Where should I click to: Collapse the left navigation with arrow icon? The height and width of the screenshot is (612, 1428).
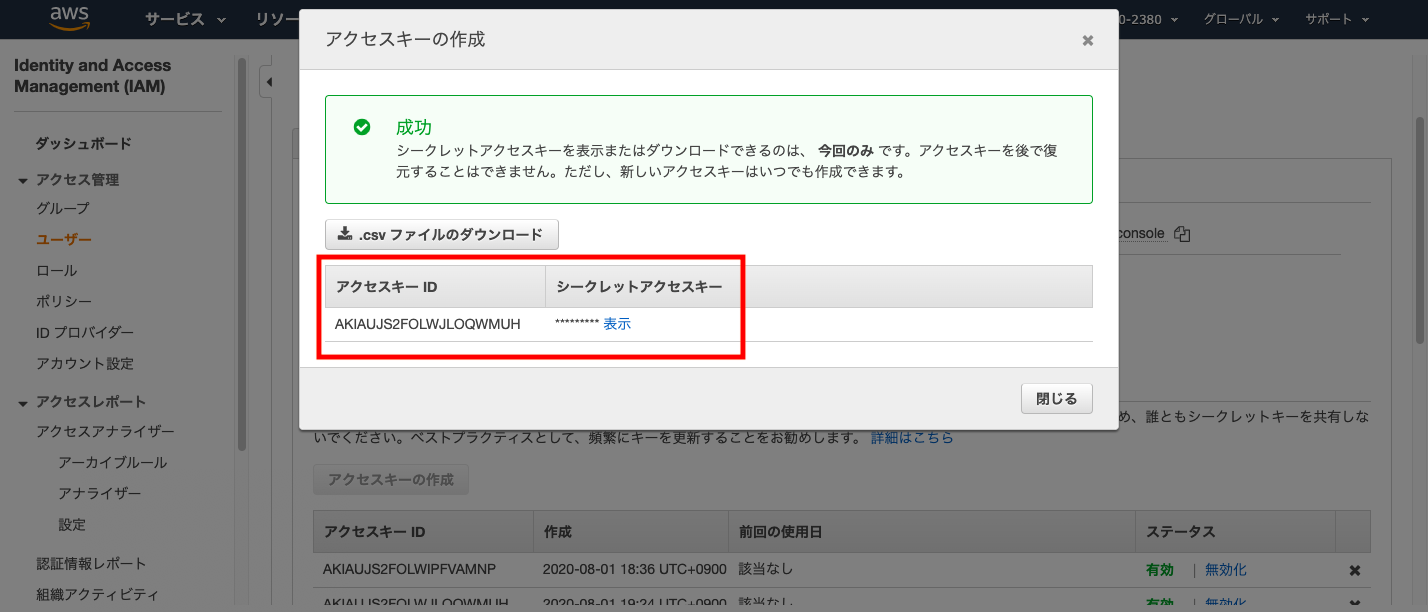click(x=268, y=81)
